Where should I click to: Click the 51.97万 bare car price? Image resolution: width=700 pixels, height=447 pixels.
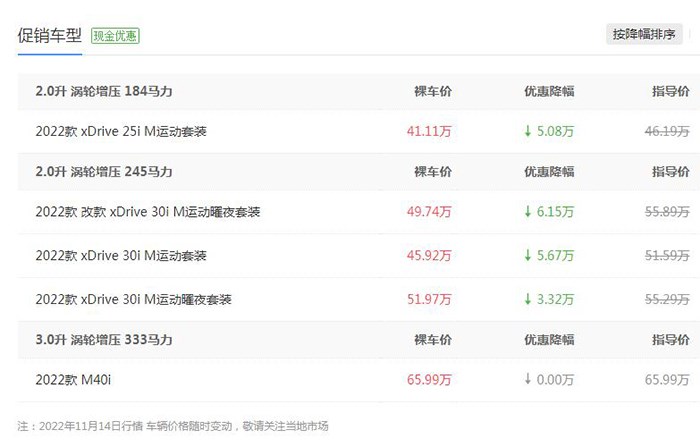pyautogui.click(x=429, y=299)
